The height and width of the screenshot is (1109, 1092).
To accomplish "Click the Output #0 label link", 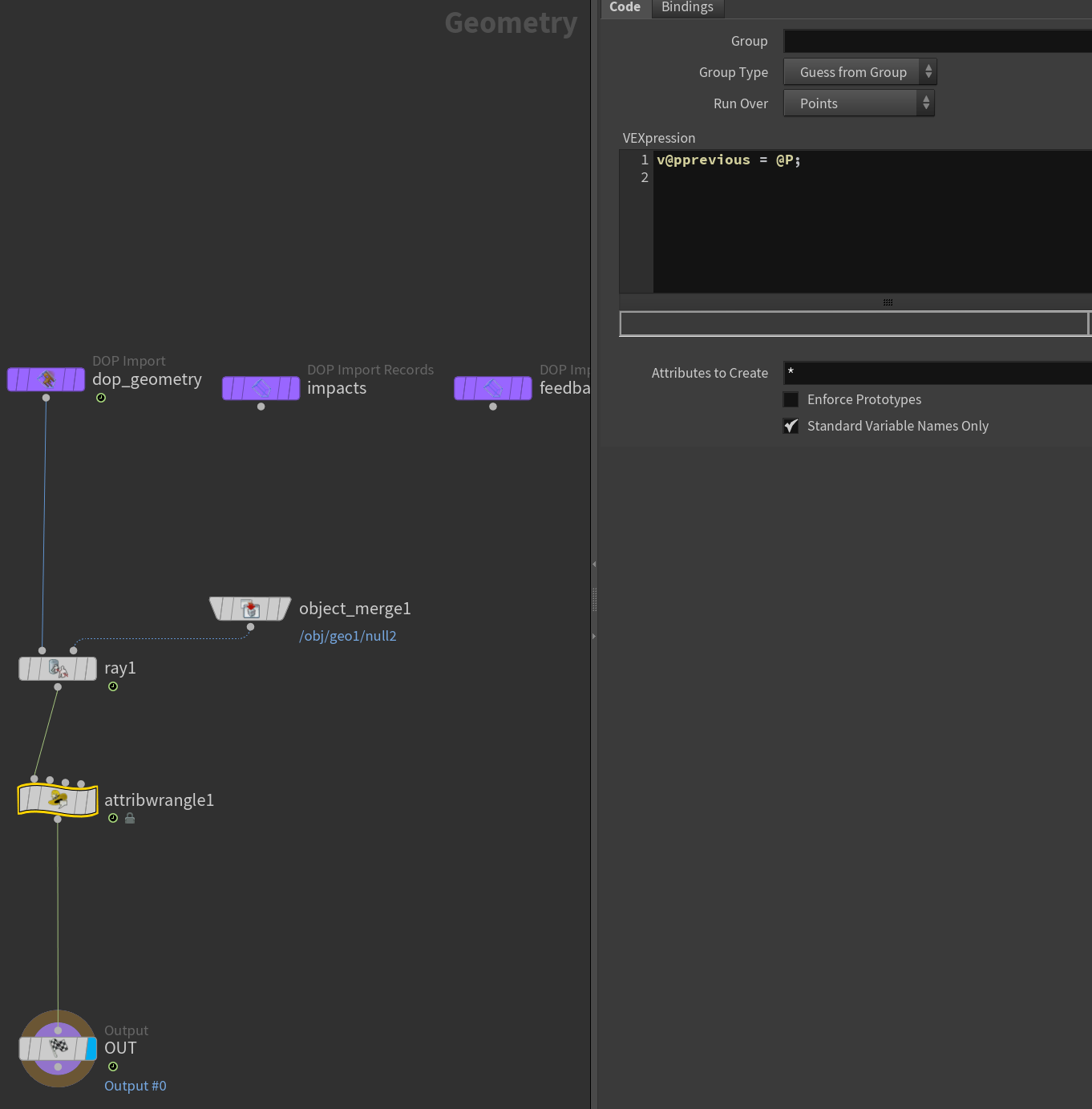I will 135,1086.
